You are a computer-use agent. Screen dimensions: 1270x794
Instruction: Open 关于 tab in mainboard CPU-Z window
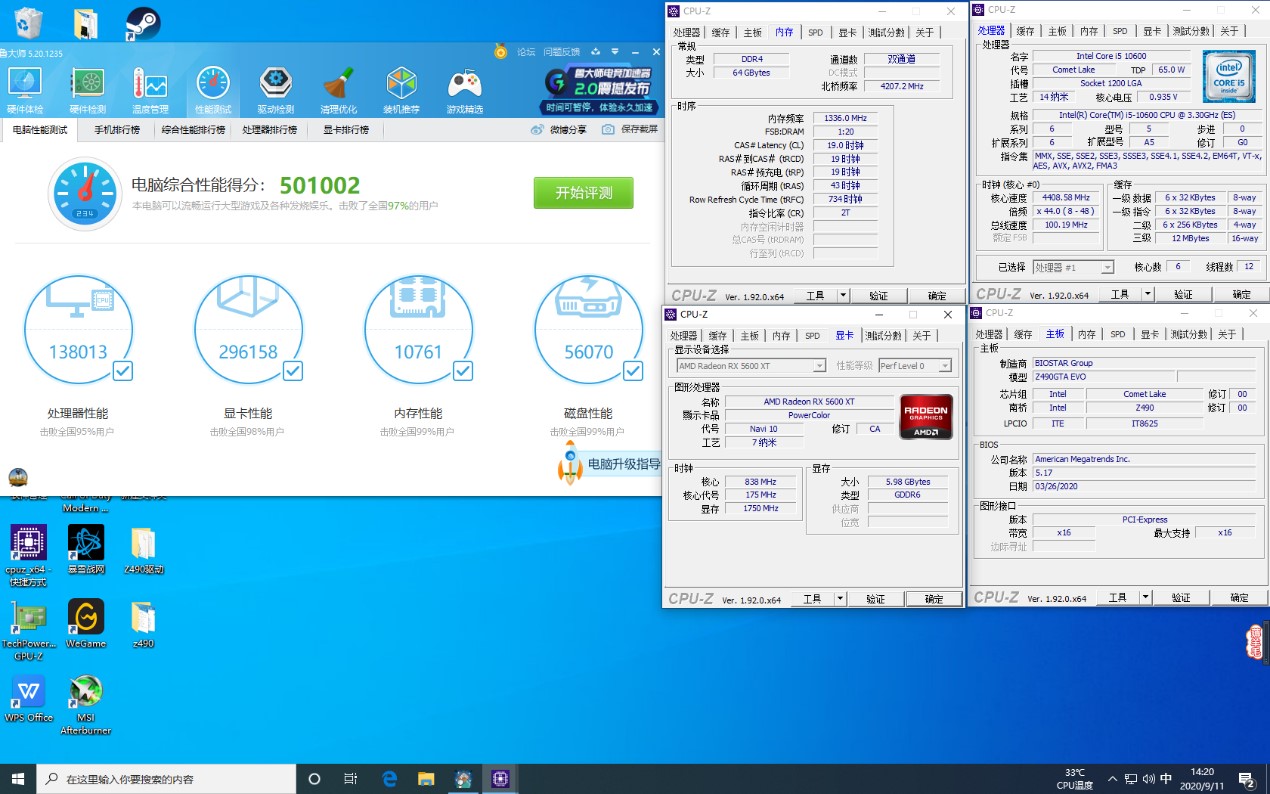tap(1227, 334)
